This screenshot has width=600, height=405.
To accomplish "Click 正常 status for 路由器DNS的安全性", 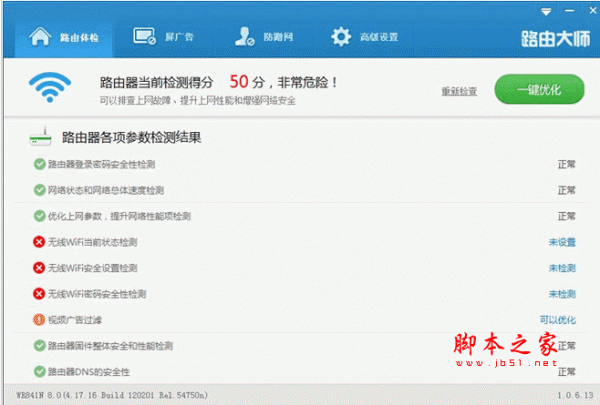I will pyautogui.click(x=566, y=372).
